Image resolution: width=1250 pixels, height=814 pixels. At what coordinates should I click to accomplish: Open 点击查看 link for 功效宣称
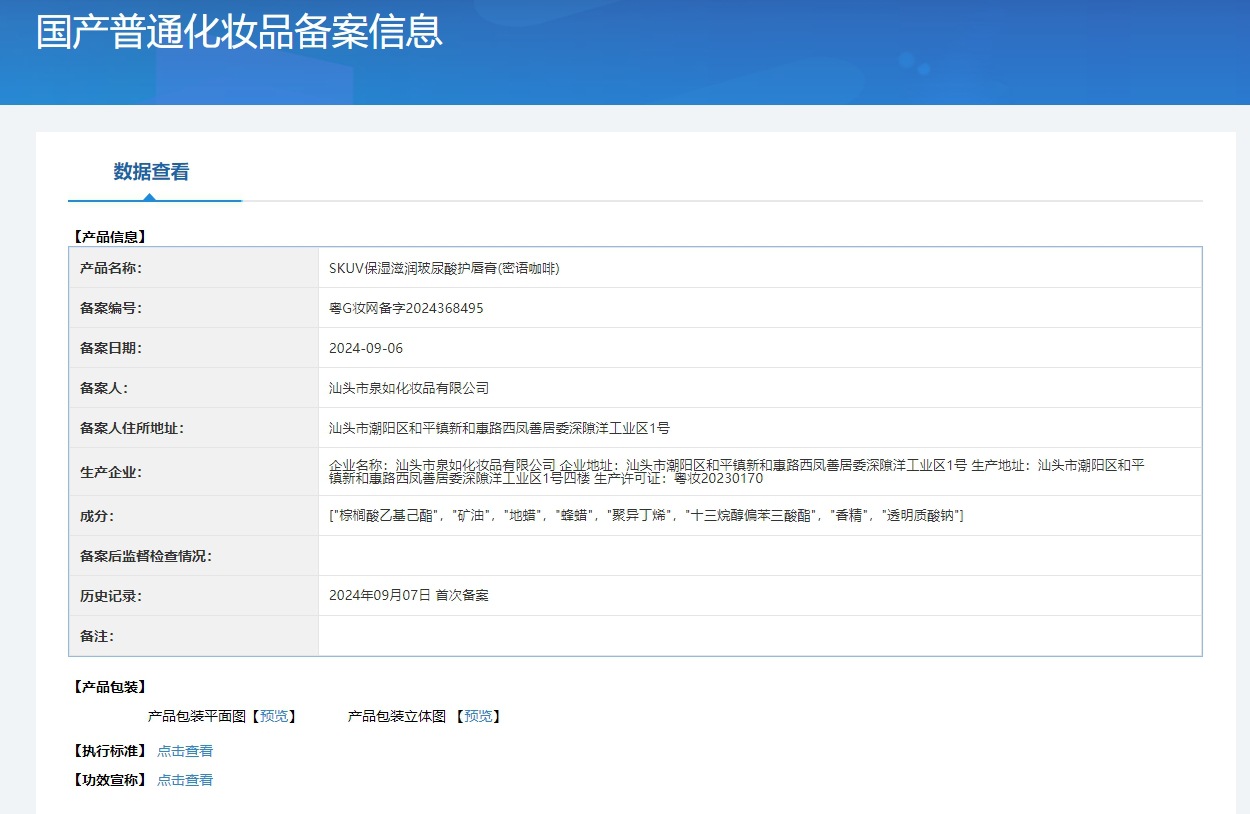185,780
